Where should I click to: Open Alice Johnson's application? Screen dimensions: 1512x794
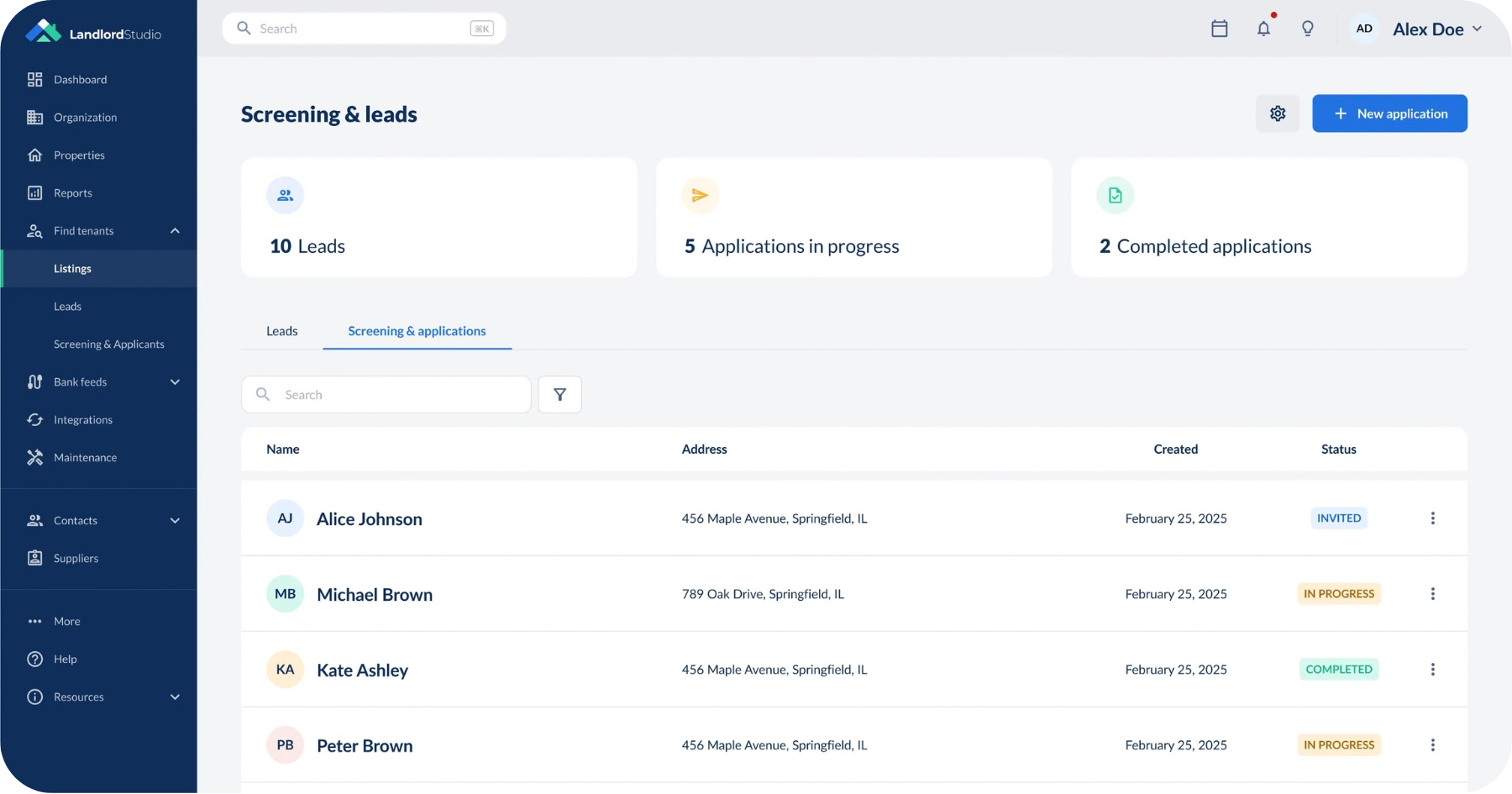(x=370, y=519)
